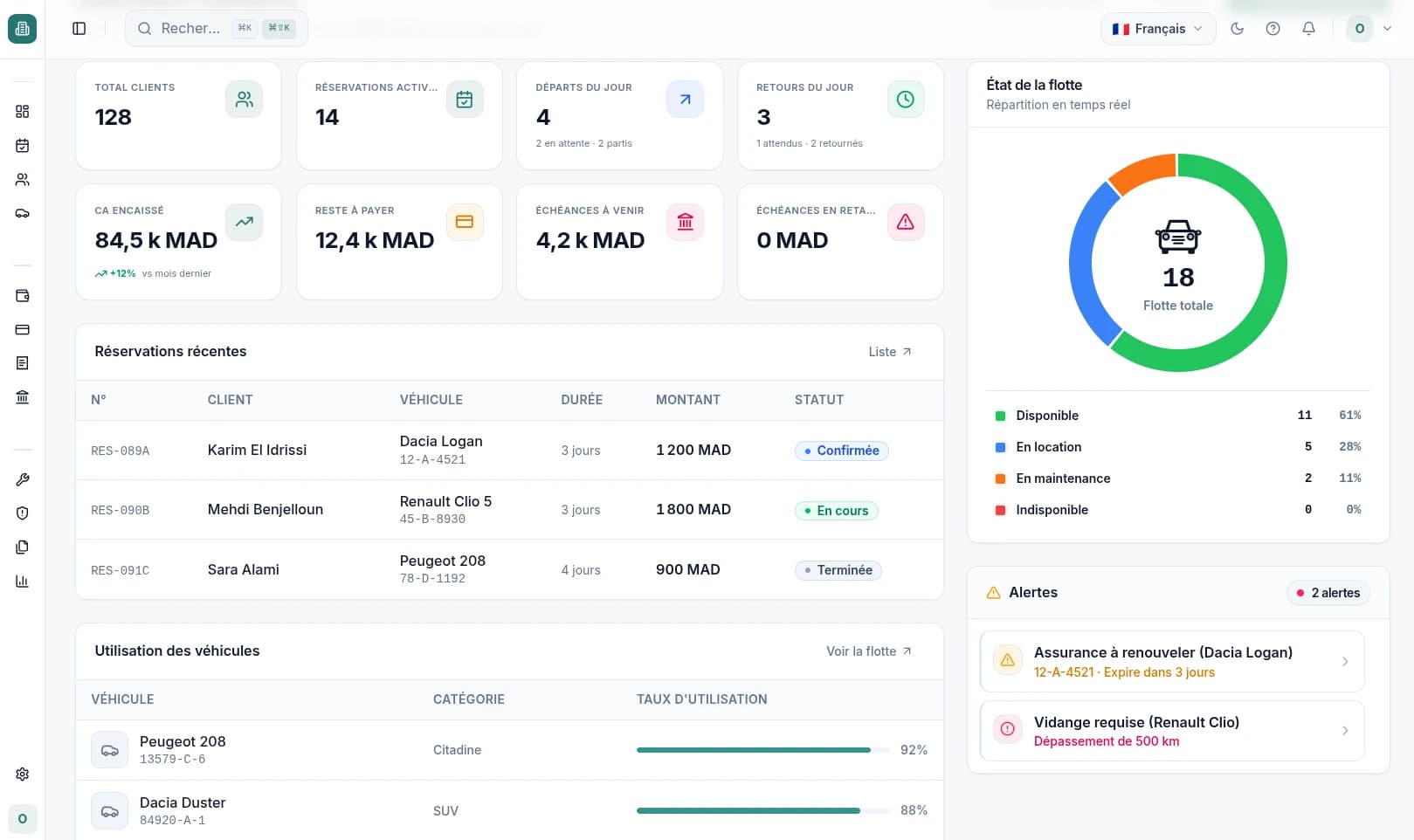Click the Reste à payer card icon
1414x840 pixels.
(x=465, y=222)
